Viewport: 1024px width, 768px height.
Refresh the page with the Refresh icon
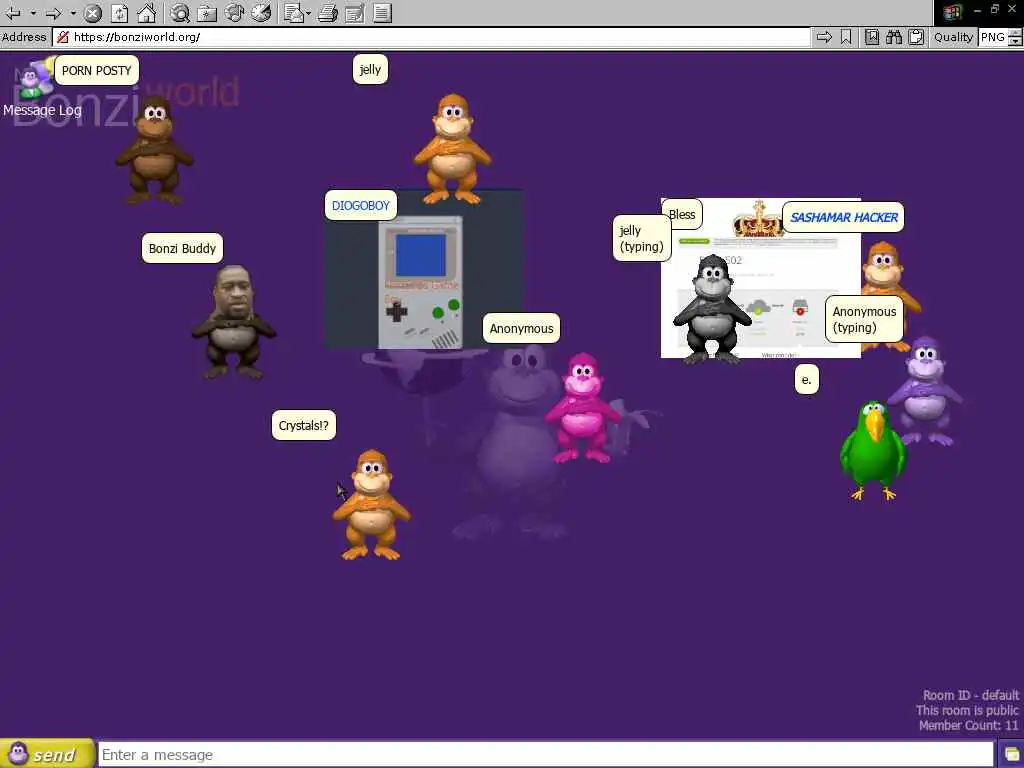pyautogui.click(x=120, y=12)
